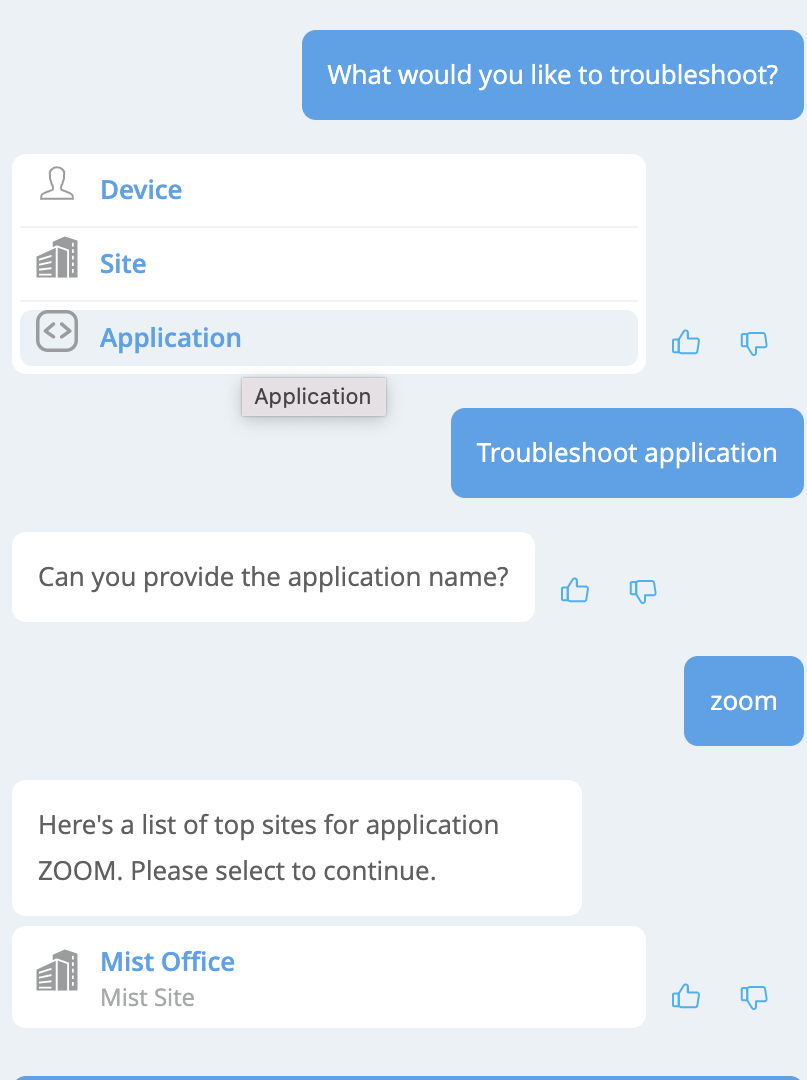Thumbs up the application name question

(x=575, y=590)
